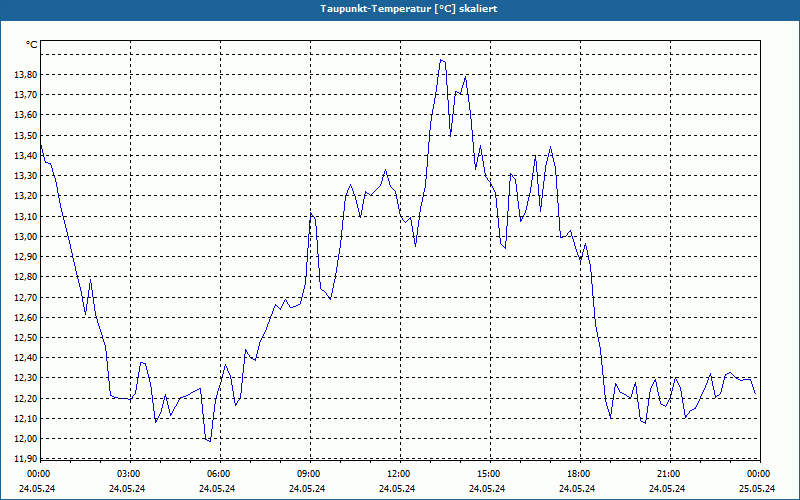
Task: Click the '15:00' time axis label
Action: [489, 474]
